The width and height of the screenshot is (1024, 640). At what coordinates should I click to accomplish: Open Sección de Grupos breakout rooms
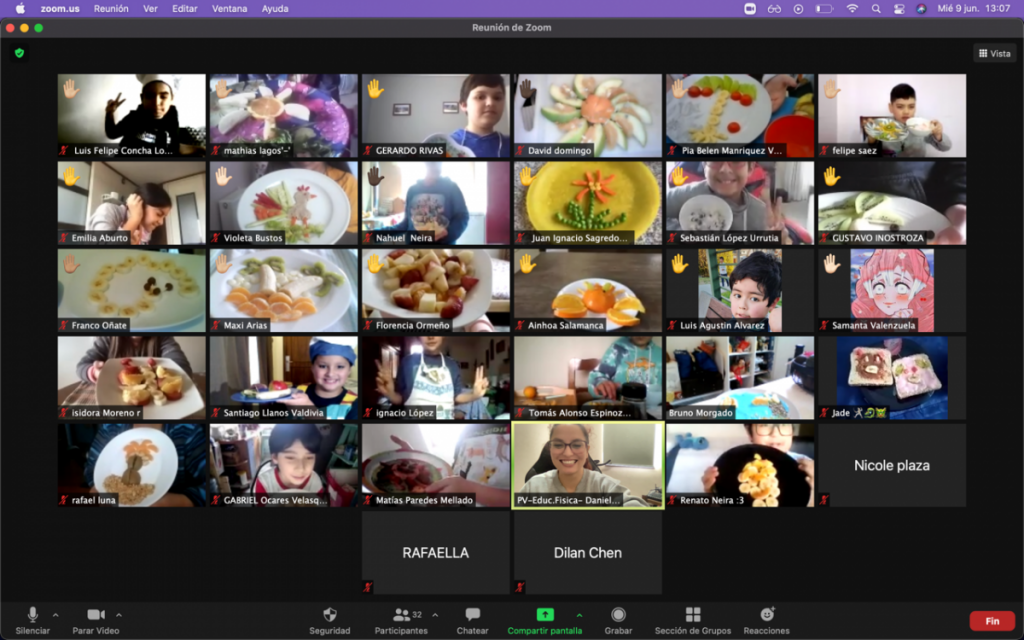pyautogui.click(x=692, y=615)
